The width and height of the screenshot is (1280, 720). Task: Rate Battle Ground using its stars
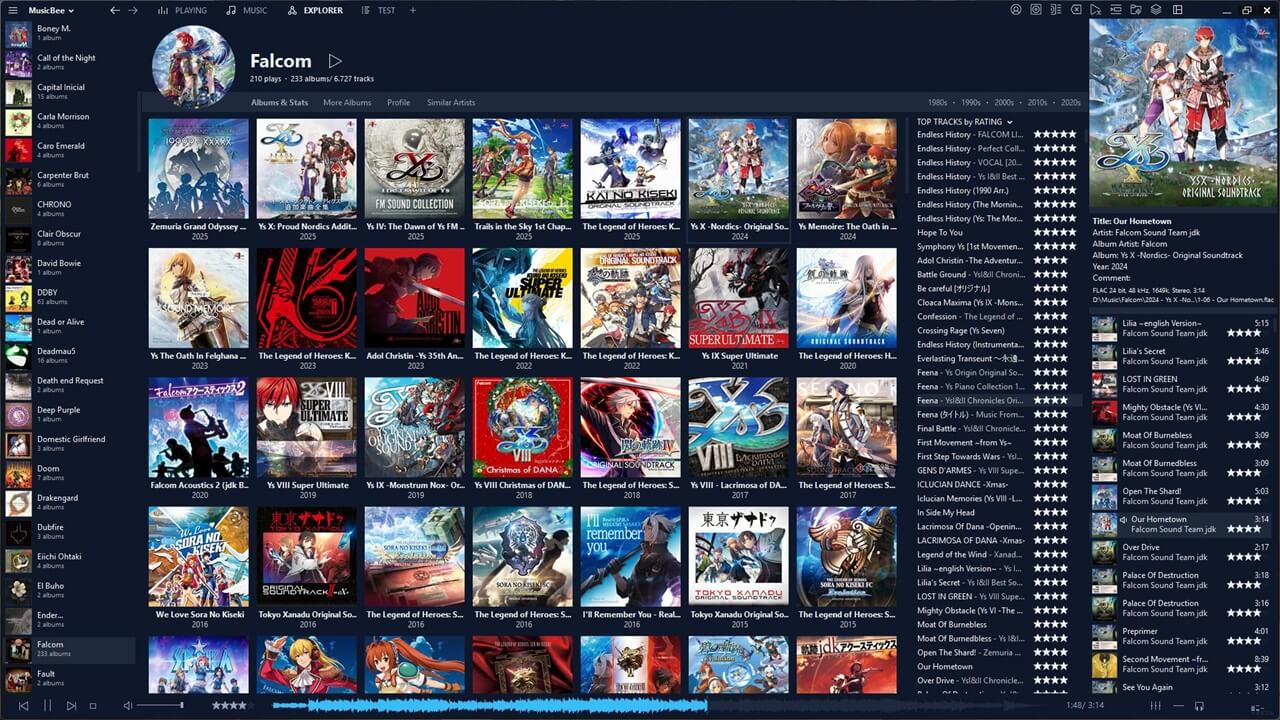(1050, 274)
